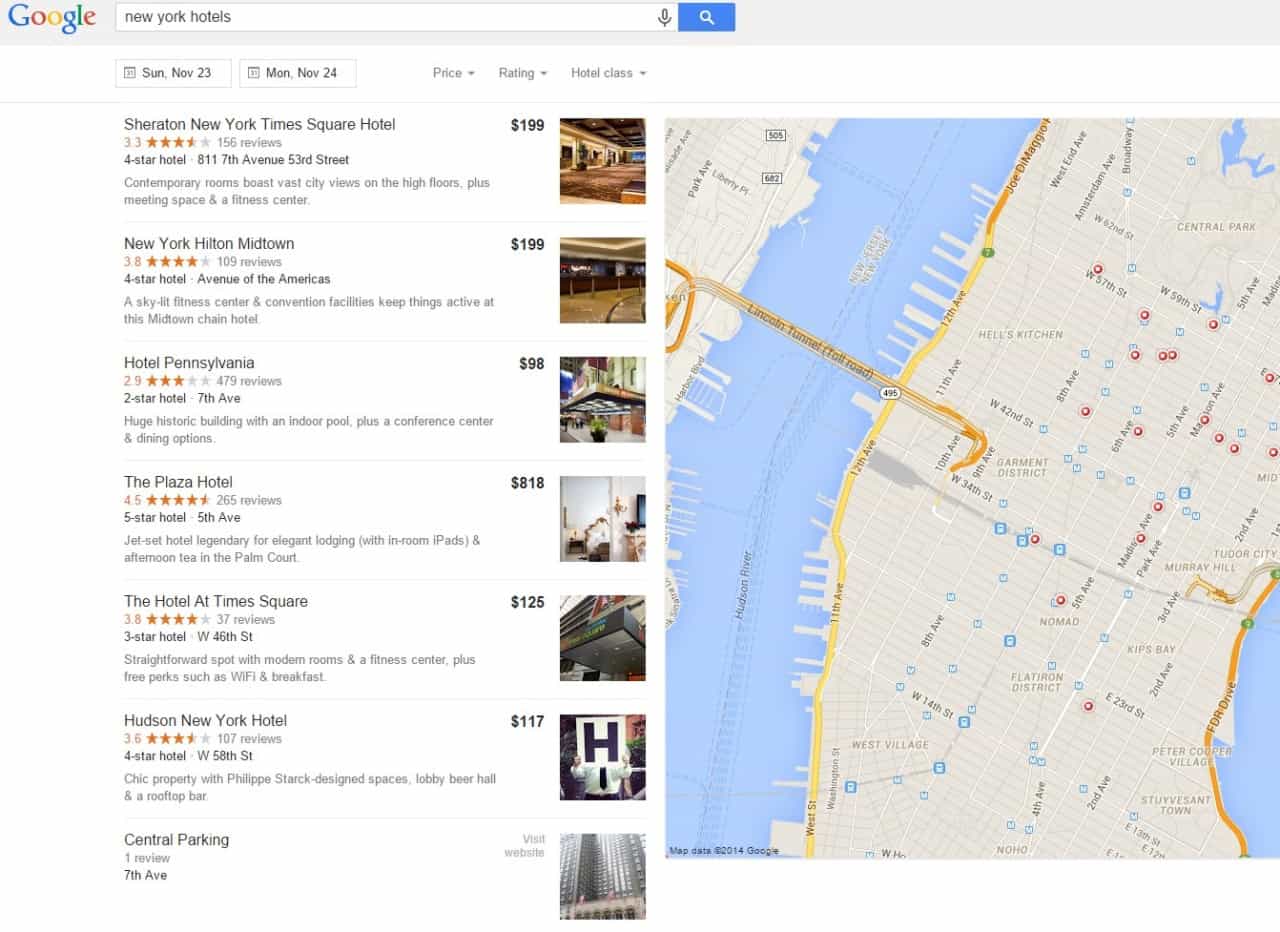
Task: Click the red hotel pin in Nomad
Action: (x=1060, y=600)
